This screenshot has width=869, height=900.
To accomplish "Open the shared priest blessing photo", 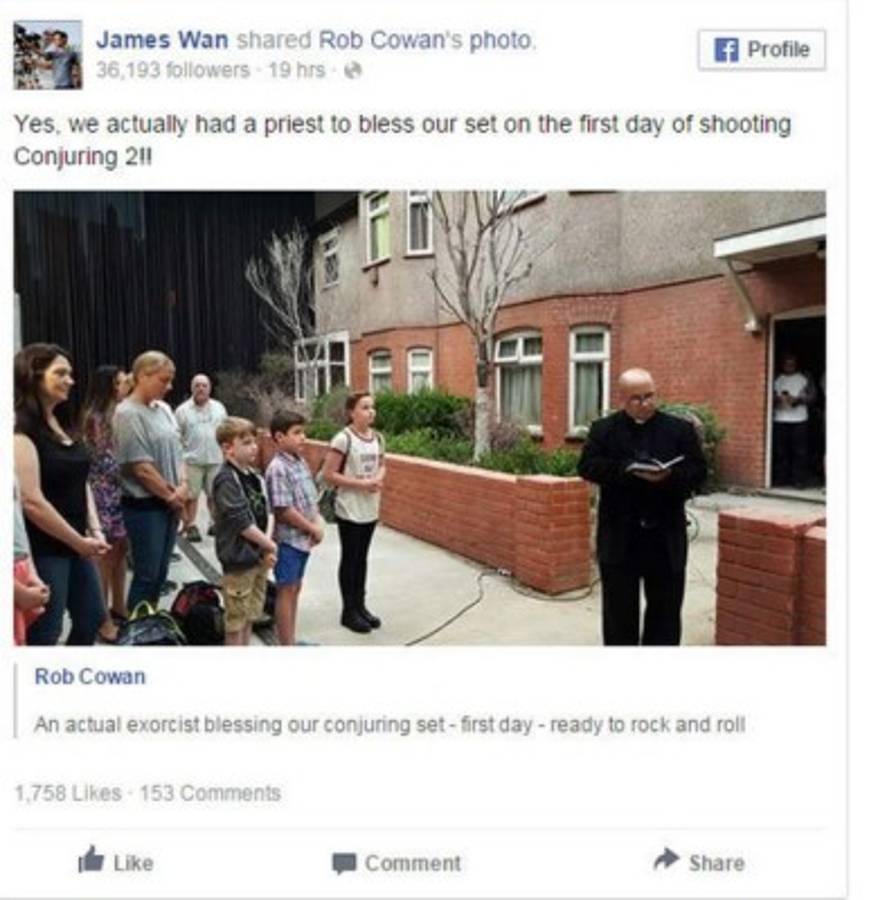I will [420, 418].
